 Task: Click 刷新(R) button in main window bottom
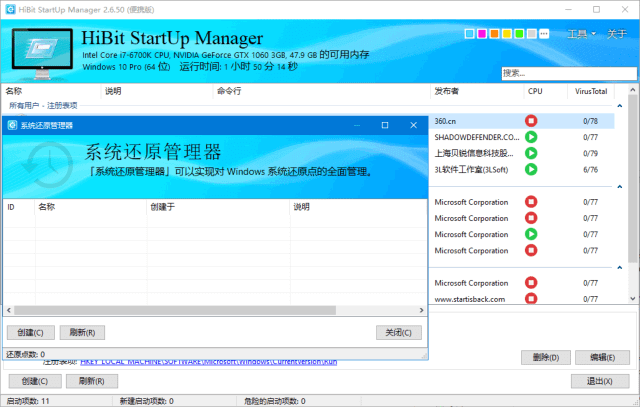(92, 381)
